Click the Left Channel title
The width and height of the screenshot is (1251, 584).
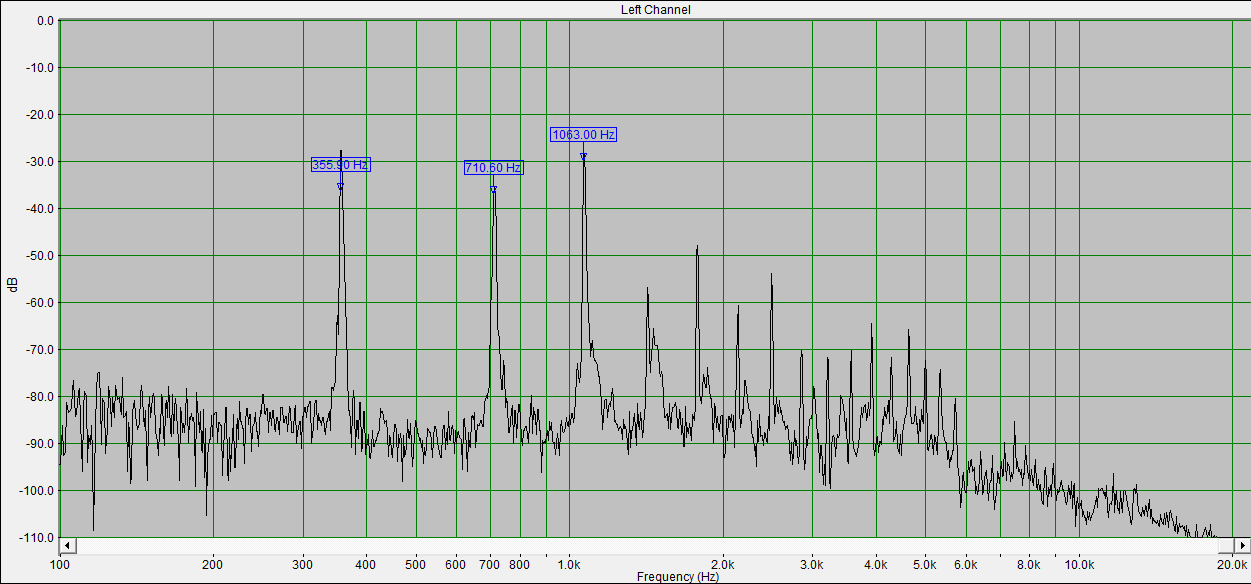655,9
